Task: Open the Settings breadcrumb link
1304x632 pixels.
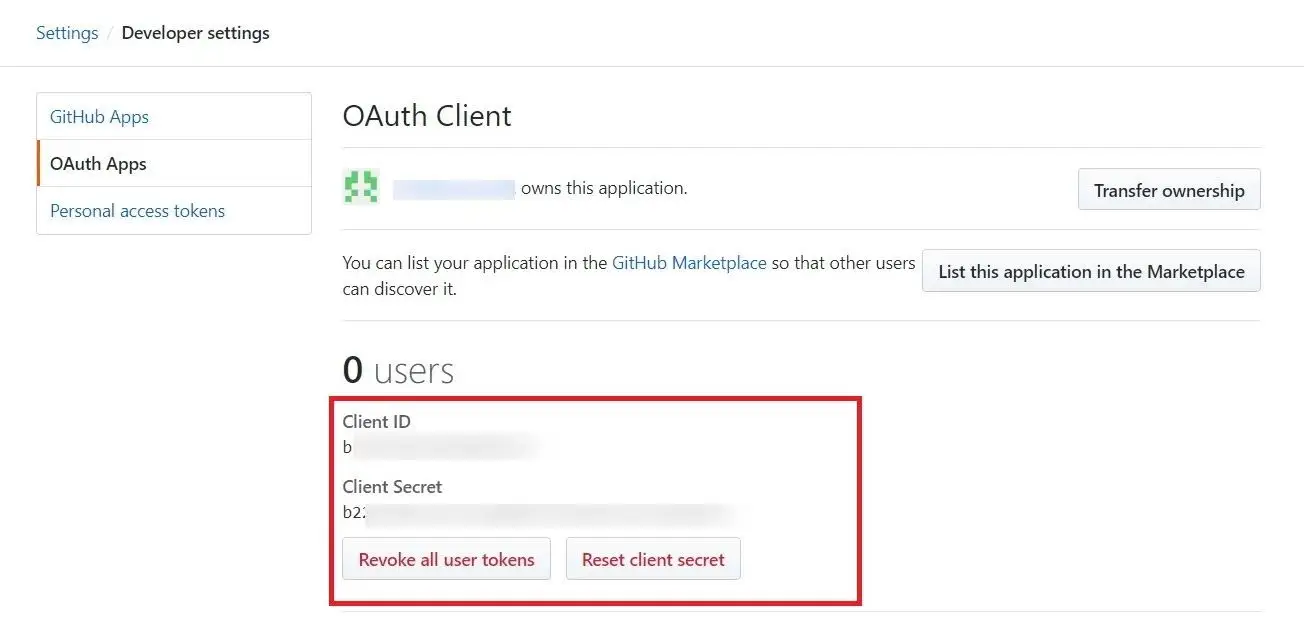Action: click(x=66, y=32)
